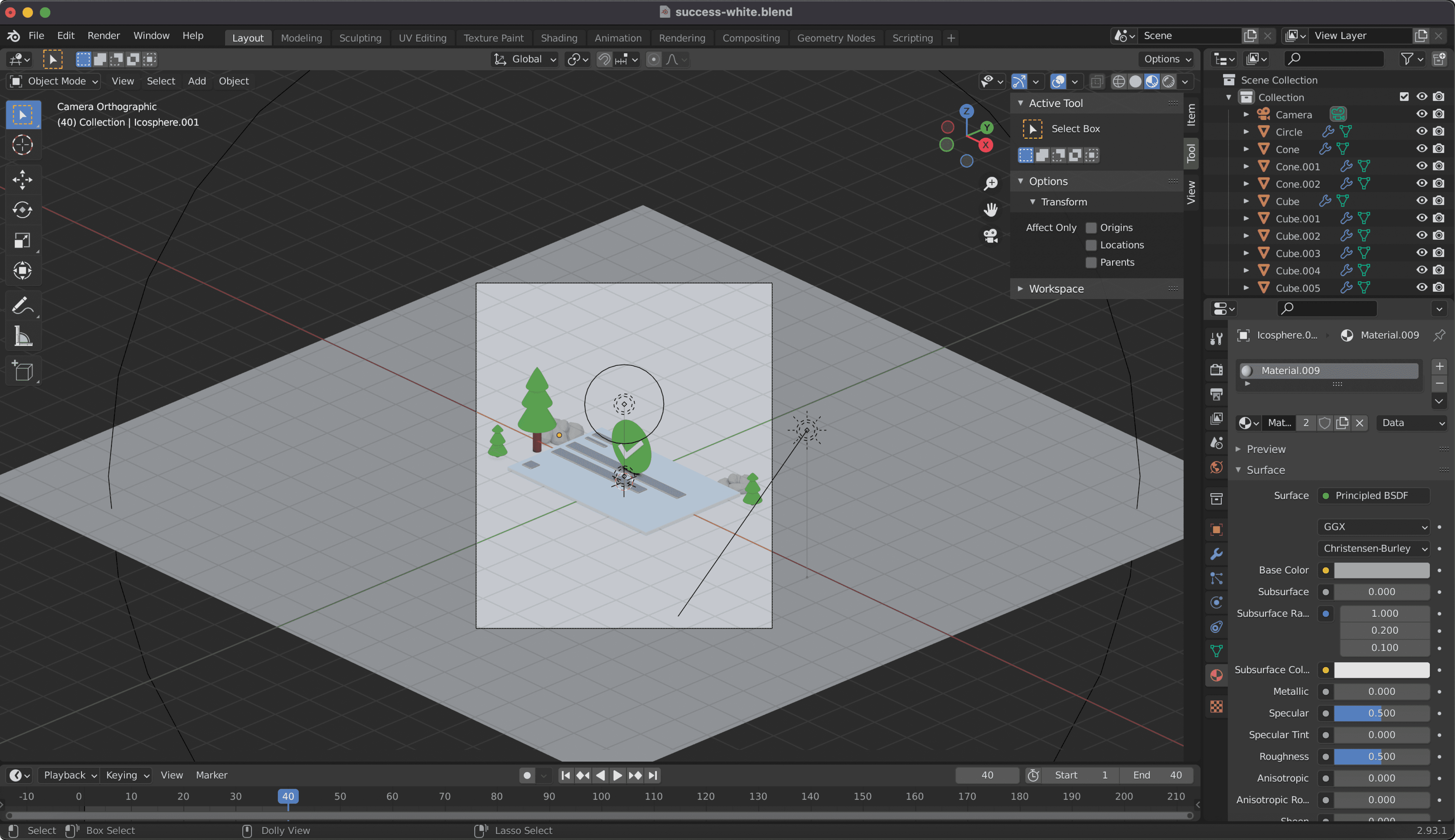Viewport: 1455px width, 840px height.
Task: Toggle the snapping magnet button
Action: pos(604,59)
